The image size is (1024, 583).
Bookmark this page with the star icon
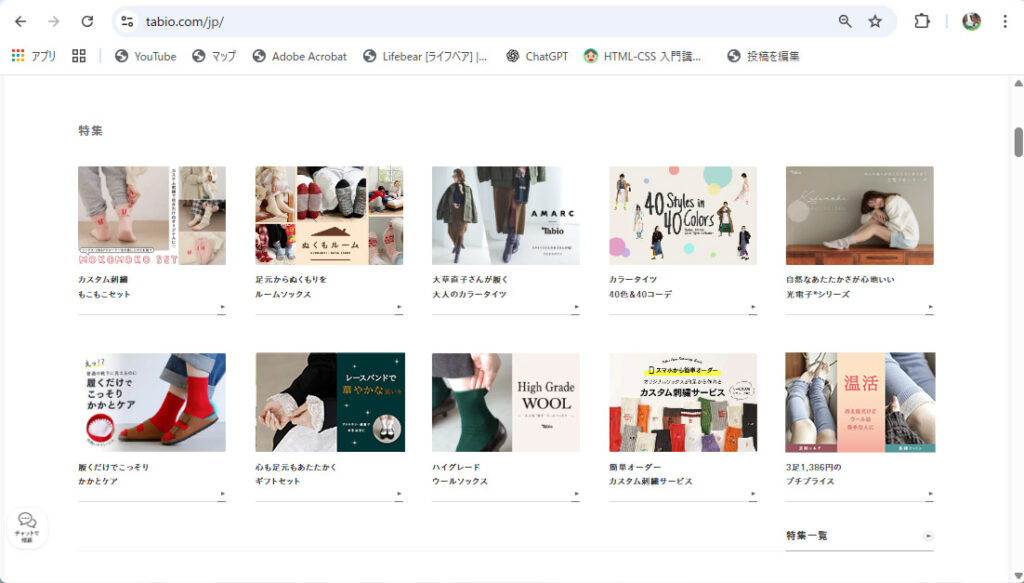pos(875,21)
